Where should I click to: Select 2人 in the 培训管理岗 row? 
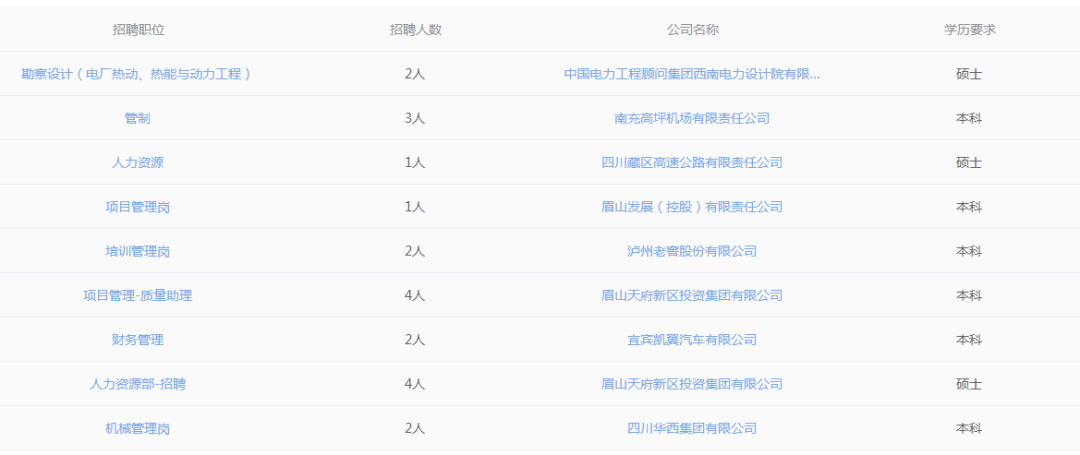(x=415, y=251)
